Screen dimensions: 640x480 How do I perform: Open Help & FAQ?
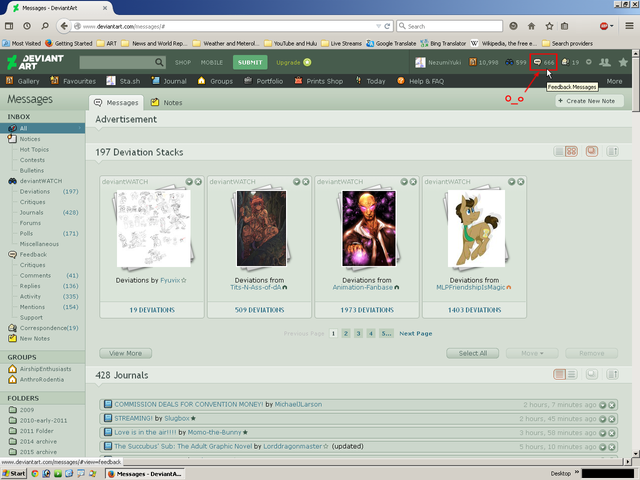[420, 81]
